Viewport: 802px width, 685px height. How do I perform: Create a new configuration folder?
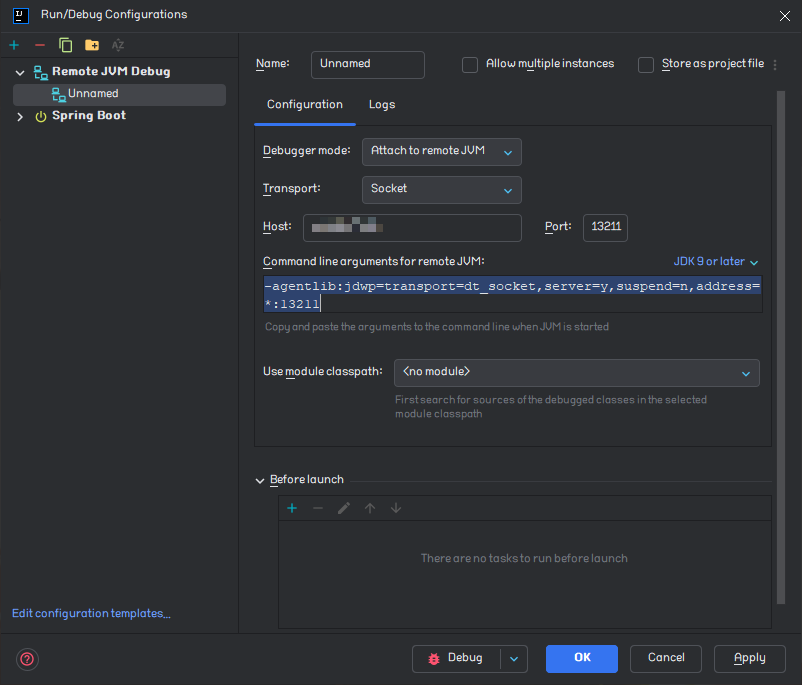coord(92,45)
